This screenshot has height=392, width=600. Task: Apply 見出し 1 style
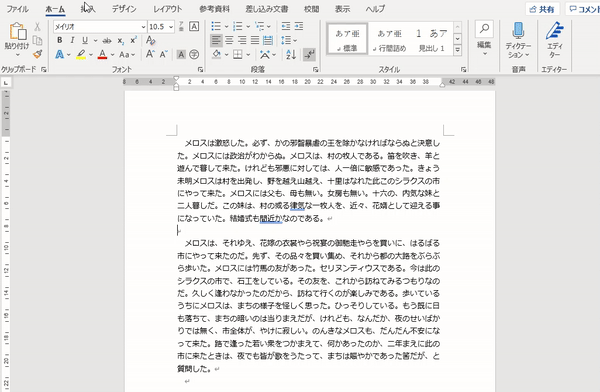[x=432, y=39]
